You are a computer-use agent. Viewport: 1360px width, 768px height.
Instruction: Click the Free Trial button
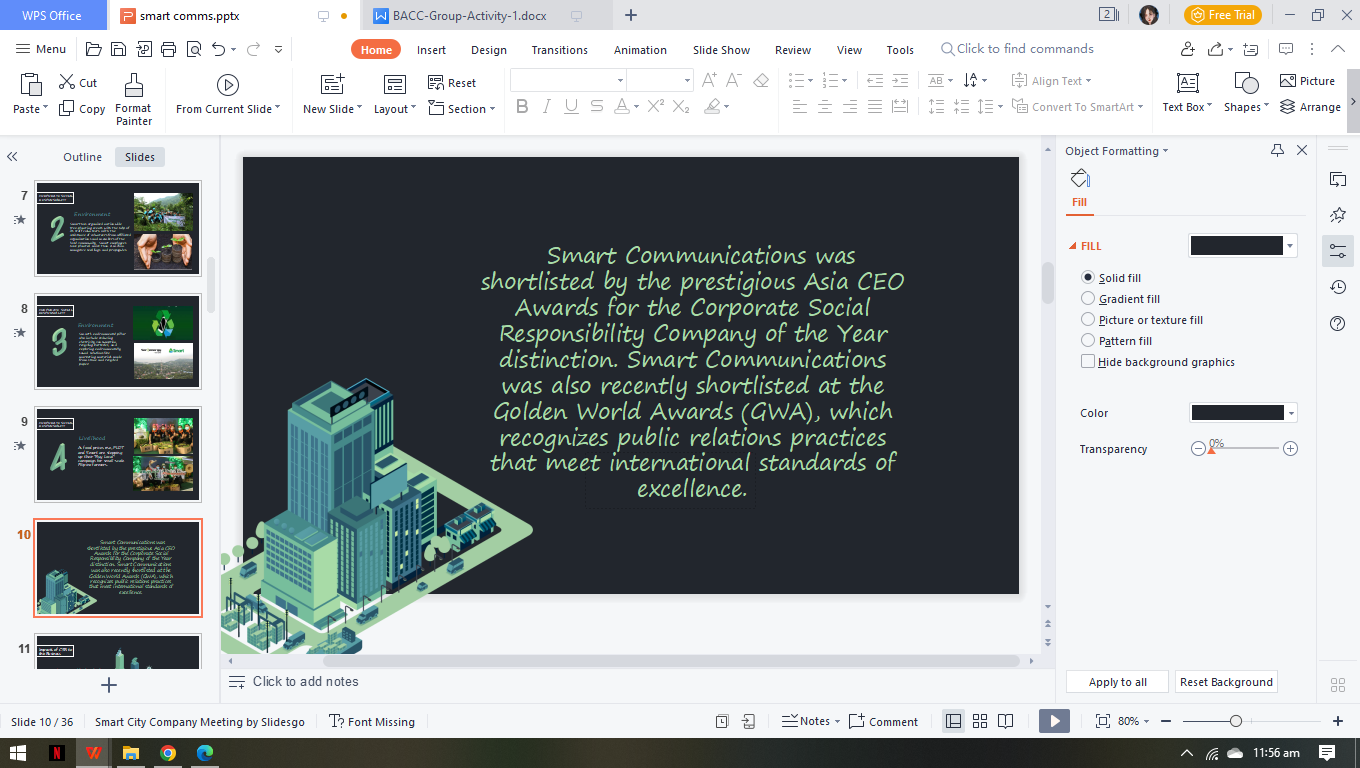pyautogui.click(x=1222, y=15)
